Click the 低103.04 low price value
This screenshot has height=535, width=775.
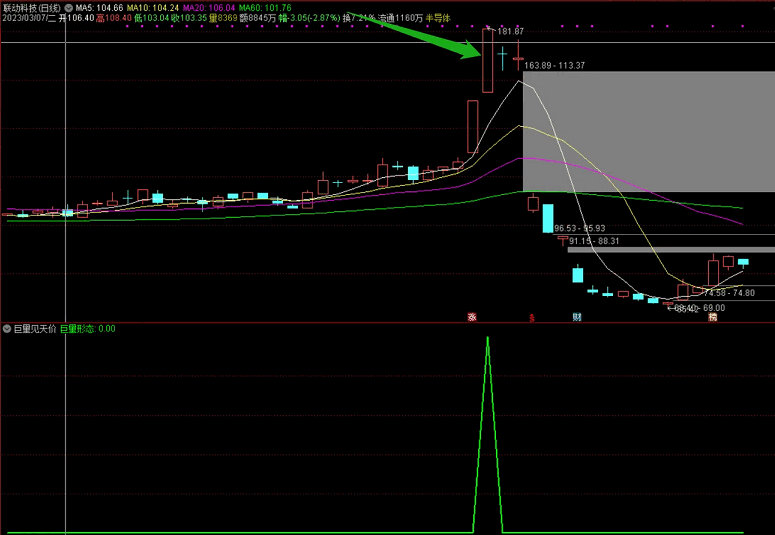[151, 18]
